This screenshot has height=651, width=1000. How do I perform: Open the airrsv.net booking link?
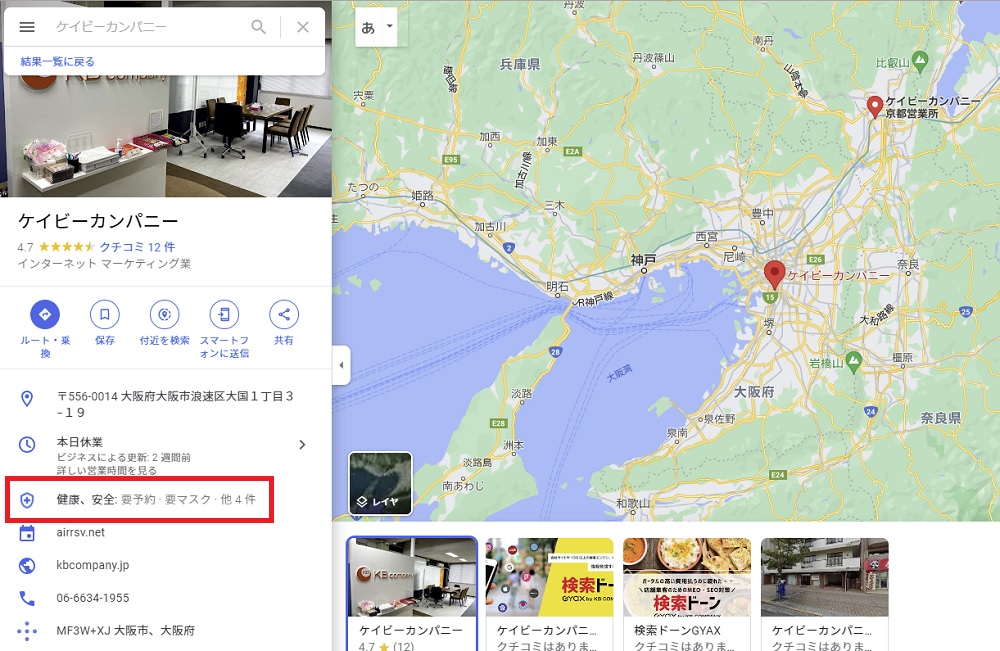pos(80,532)
